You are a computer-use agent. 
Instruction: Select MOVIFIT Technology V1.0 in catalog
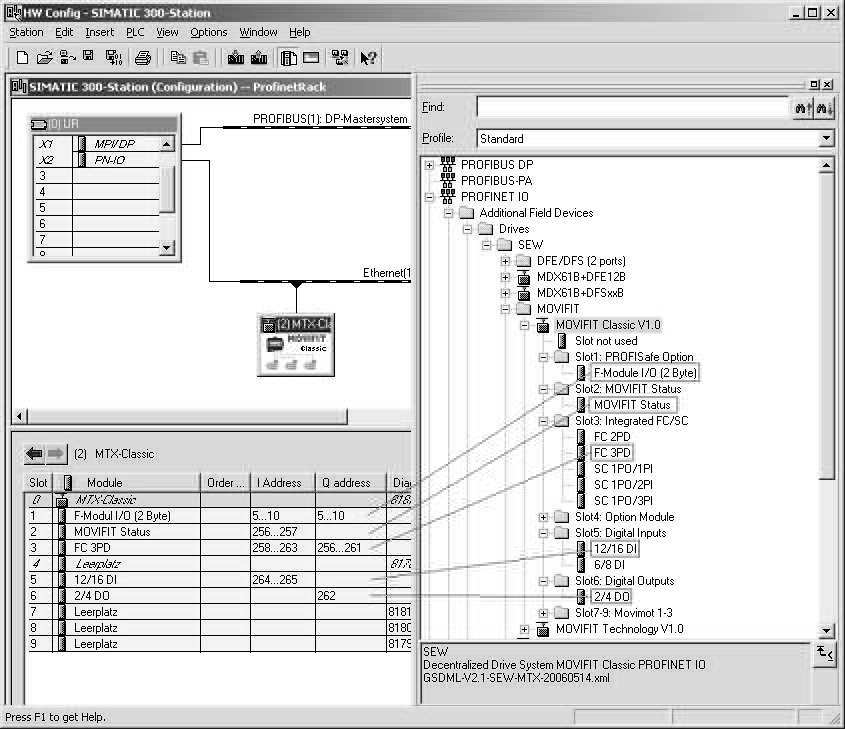619,629
